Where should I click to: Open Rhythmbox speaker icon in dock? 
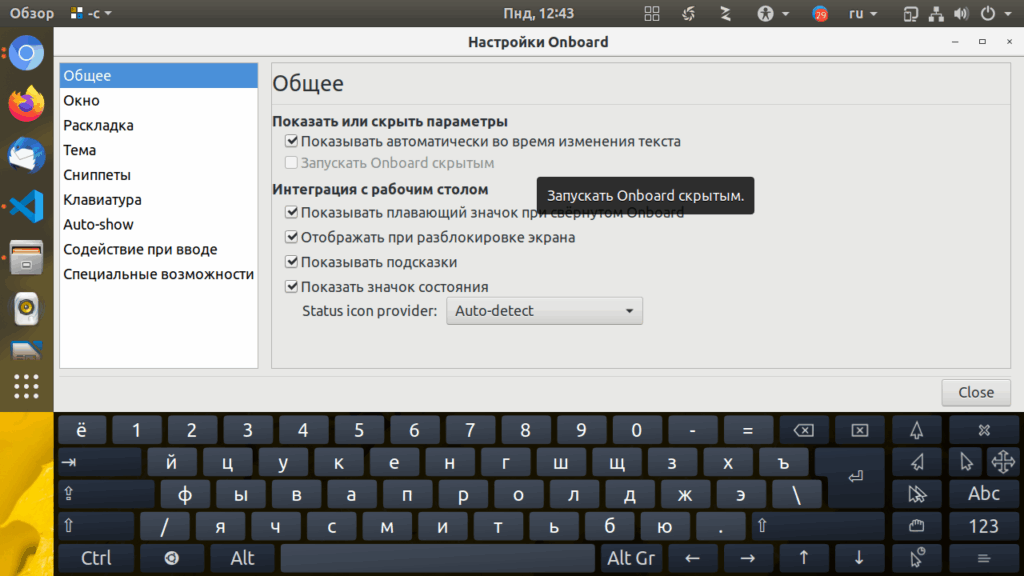click(26, 308)
